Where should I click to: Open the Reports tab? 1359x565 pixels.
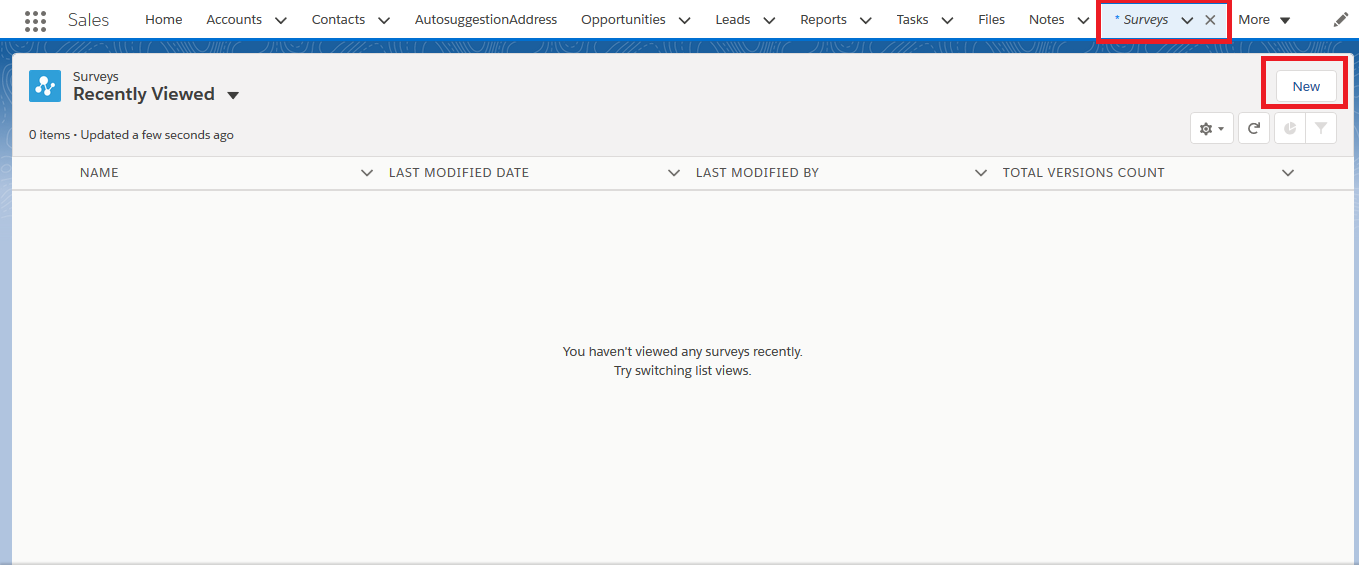tap(823, 20)
